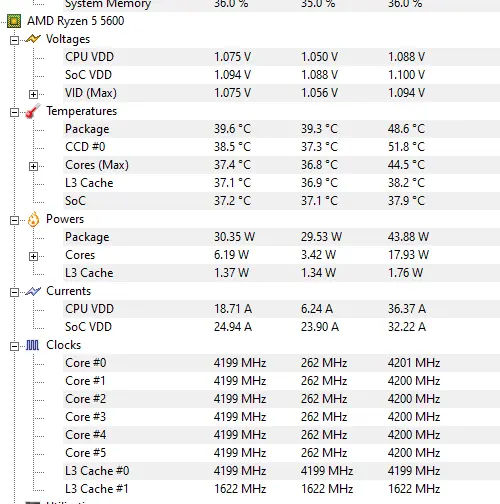Screen dimensions: 500x504
Task: Click the 36.37 A CPU VDD max current
Action: [407, 309]
